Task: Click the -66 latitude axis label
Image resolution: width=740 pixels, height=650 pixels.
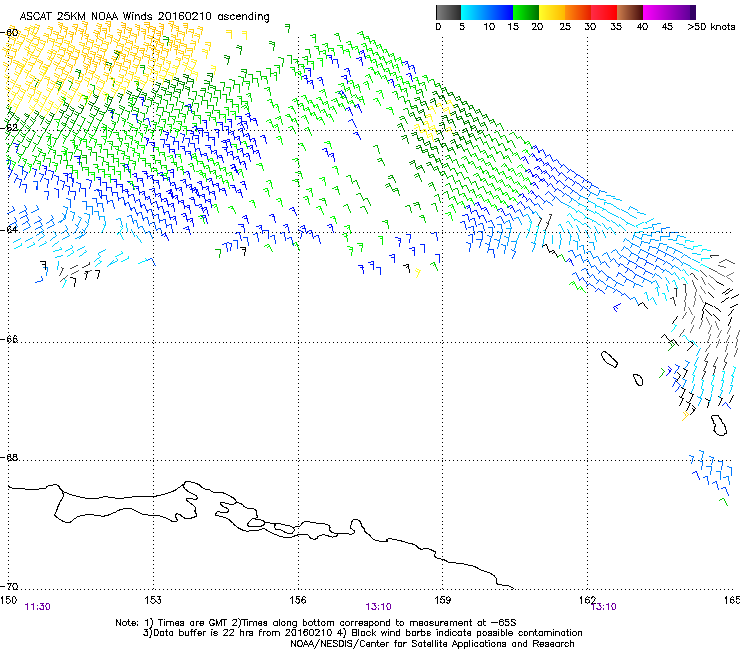Action: click(x=10, y=339)
